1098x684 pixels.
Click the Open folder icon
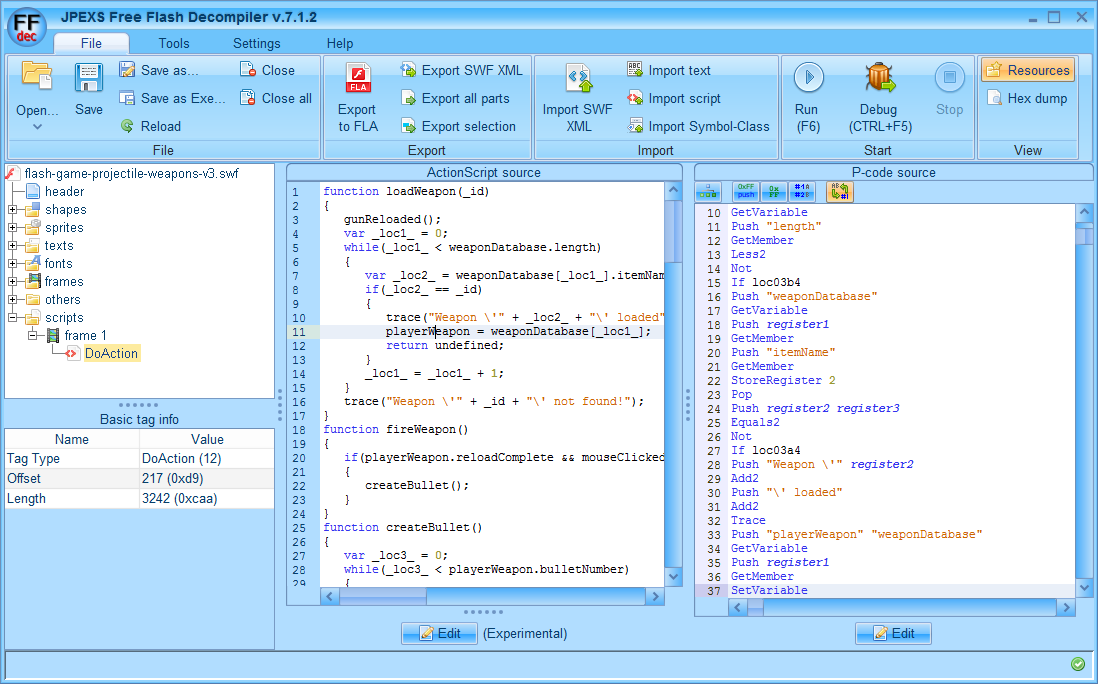click(36, 76)
